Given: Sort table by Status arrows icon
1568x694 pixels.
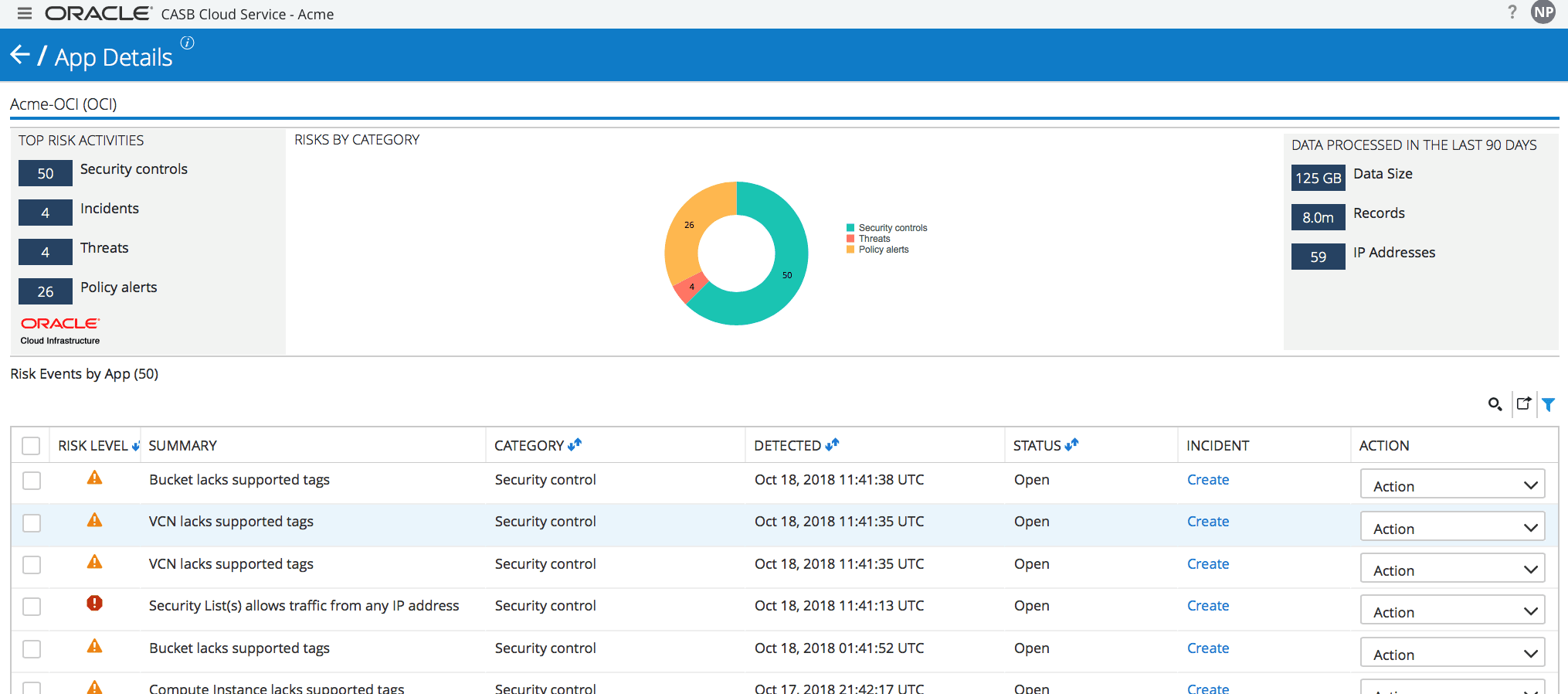Looking at the screenshot, I should point(1071,444).
